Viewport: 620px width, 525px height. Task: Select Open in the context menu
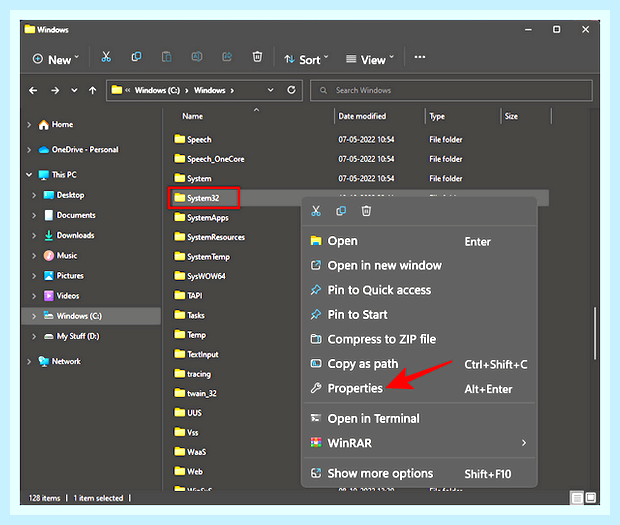pyautogui.click(x=419, y=241)
